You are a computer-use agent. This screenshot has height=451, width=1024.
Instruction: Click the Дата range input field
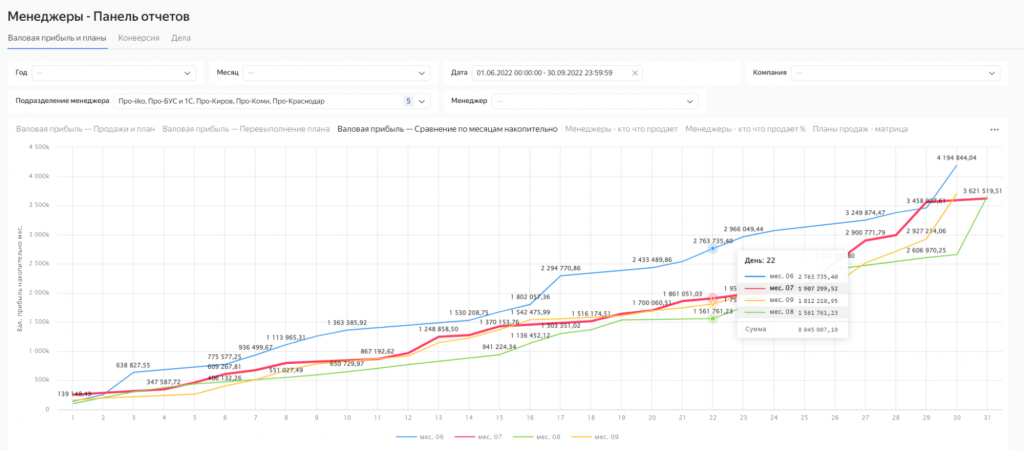click(x=550, y=73)
